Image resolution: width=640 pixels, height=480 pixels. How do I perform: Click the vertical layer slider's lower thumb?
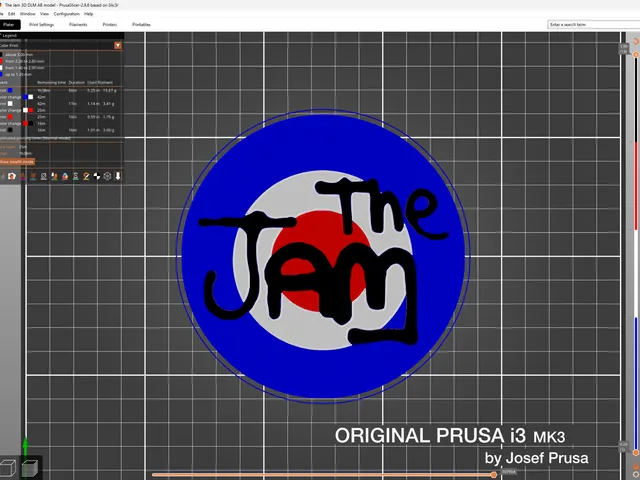(x=636, y=453)
